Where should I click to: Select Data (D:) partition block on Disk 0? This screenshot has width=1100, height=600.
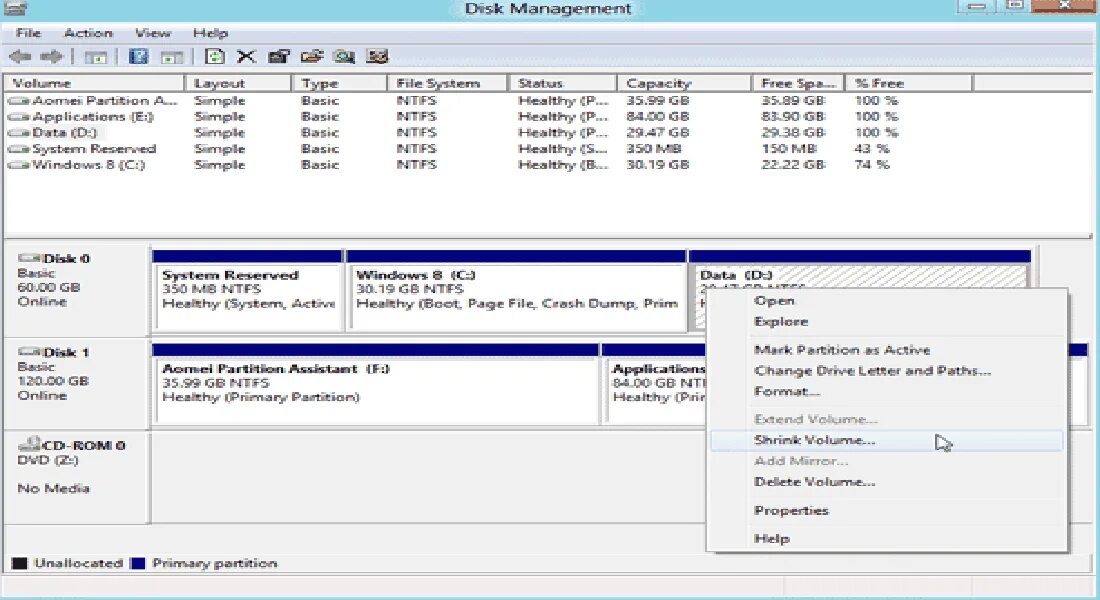[859, 276]
